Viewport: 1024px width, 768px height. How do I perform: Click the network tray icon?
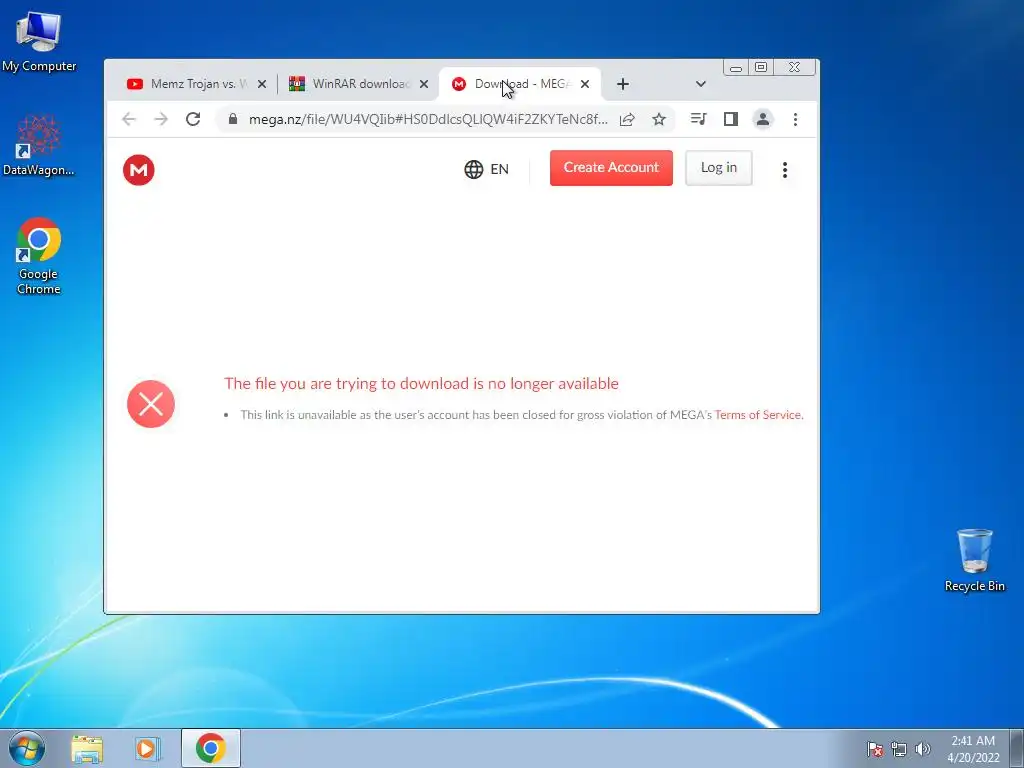899,750
